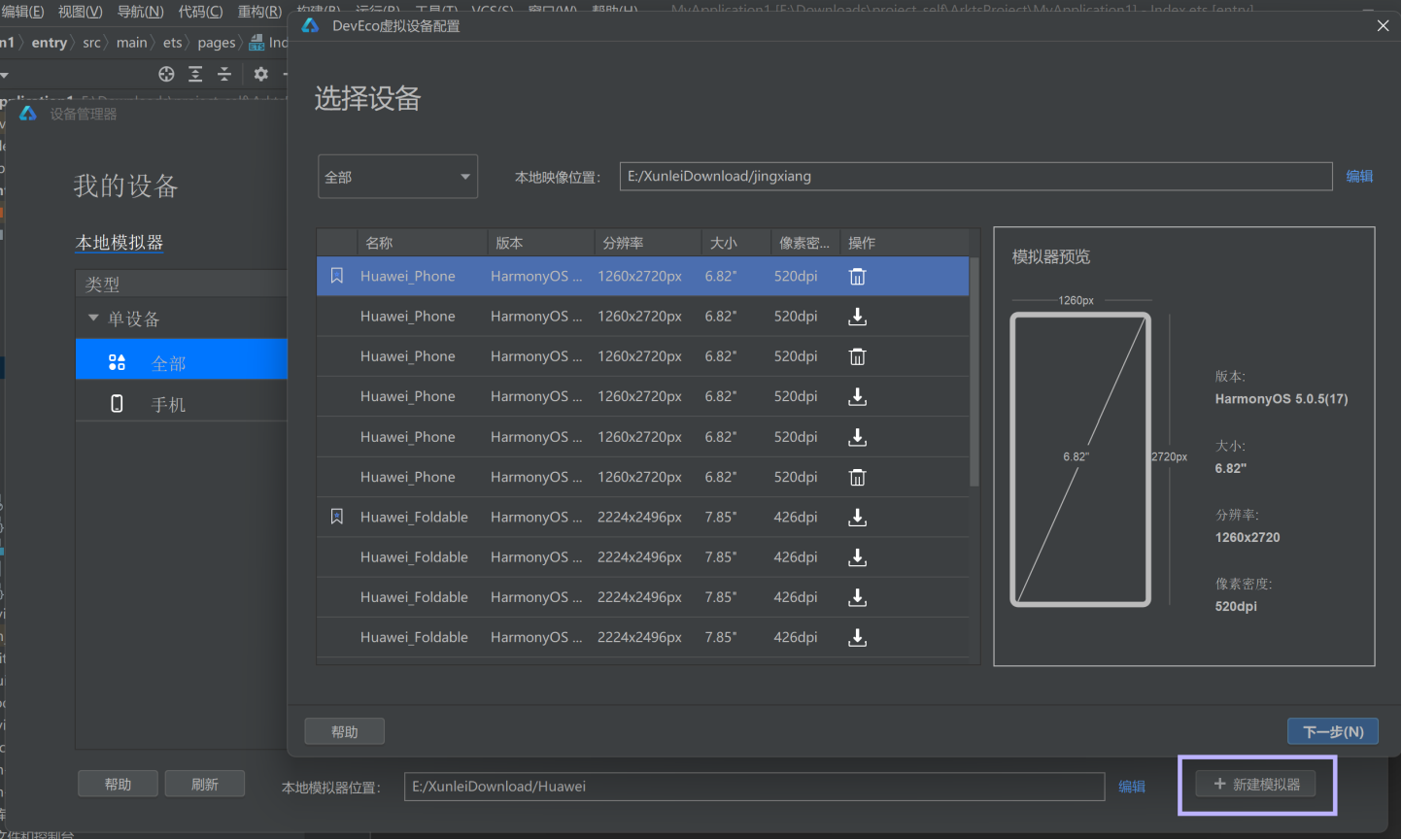This screenshot has width=1402, height=840.
Task: Click the 新建模拟器 button
Action: click(1255, 784)
